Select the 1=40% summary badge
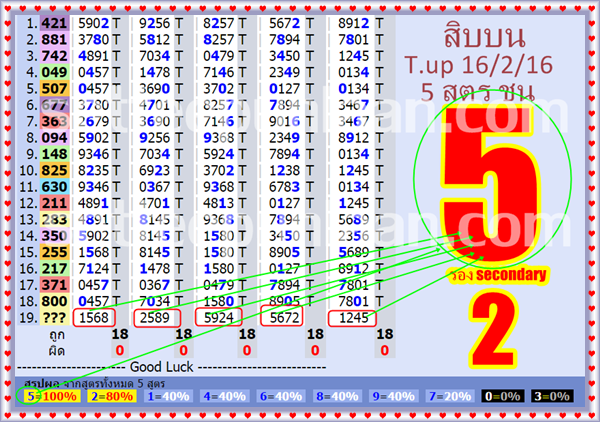The image size is (600, 422). click(168, 396)
